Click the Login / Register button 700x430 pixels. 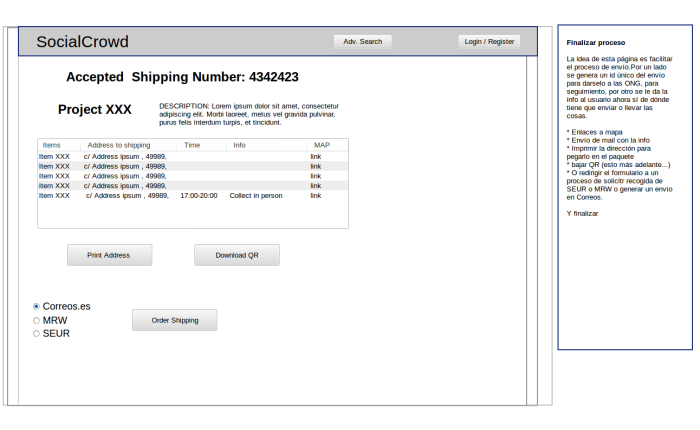489,42
